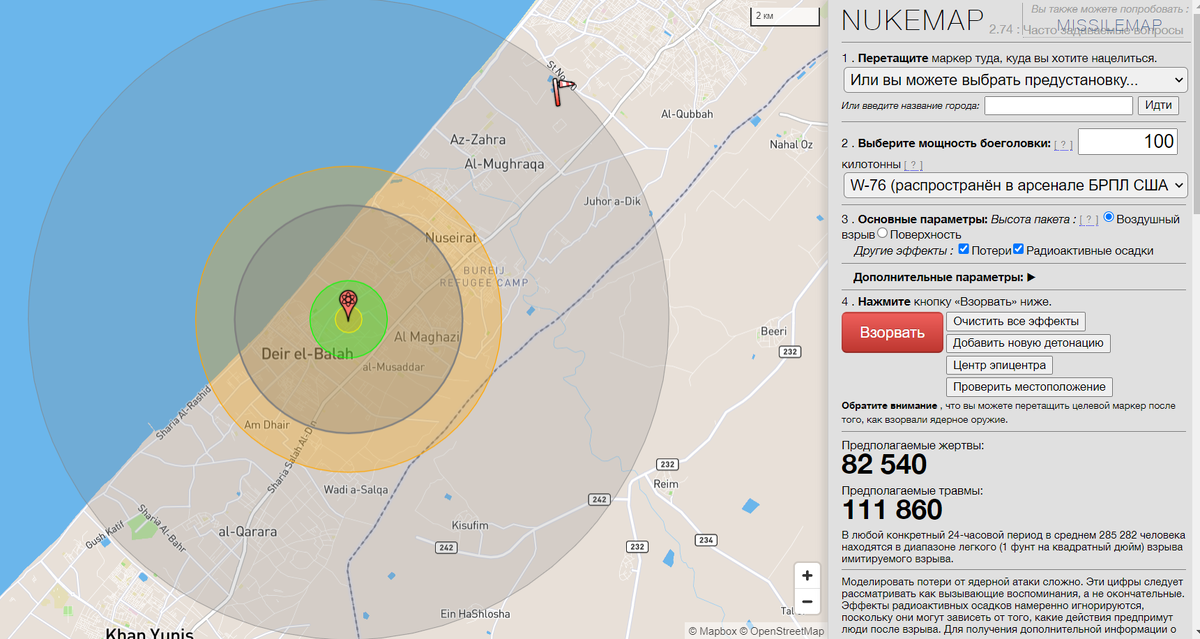
Task: Zoom in the map with plus button
Action: click(807, 576)
